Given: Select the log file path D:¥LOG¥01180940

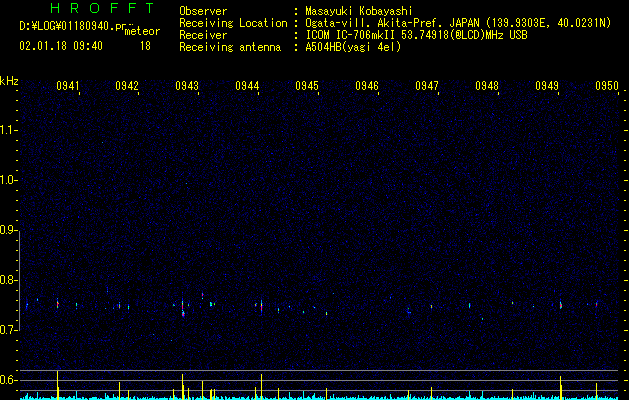Looking at the screenshot, I should pyautogui.click(x=66, y=26).
